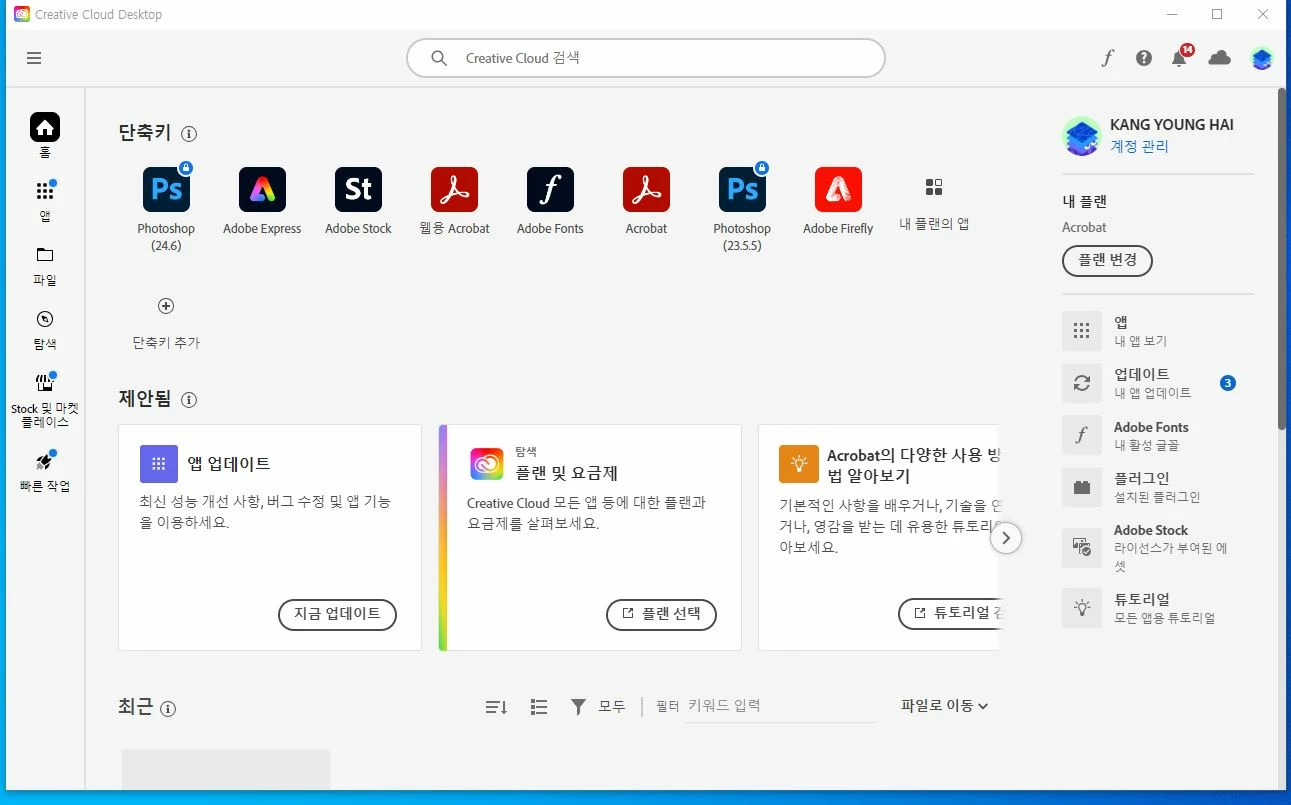Open Quick actions (빠른 작업) in sidebar

coord(45,471)
